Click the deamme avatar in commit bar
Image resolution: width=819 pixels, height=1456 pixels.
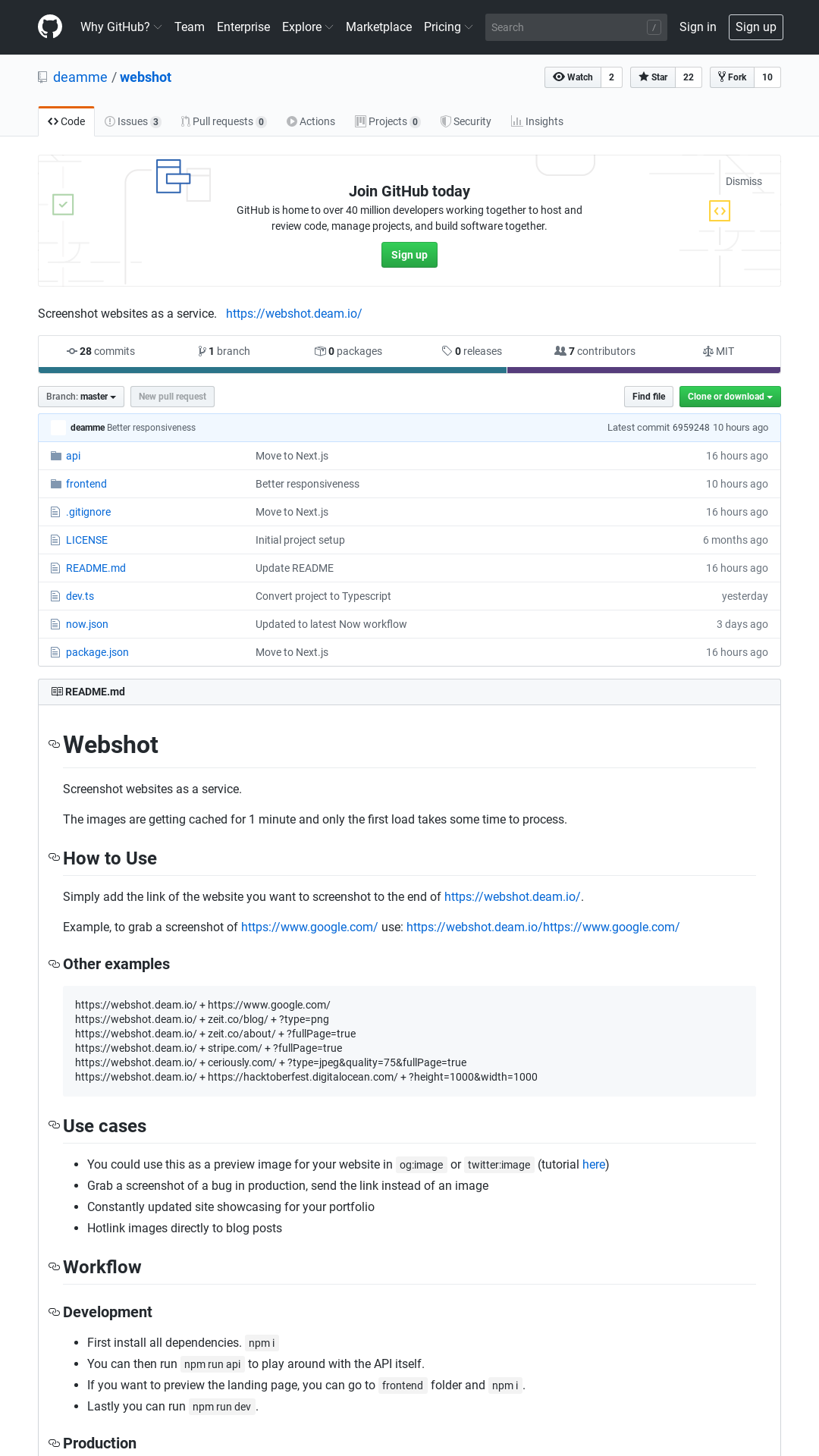(58, 428)
